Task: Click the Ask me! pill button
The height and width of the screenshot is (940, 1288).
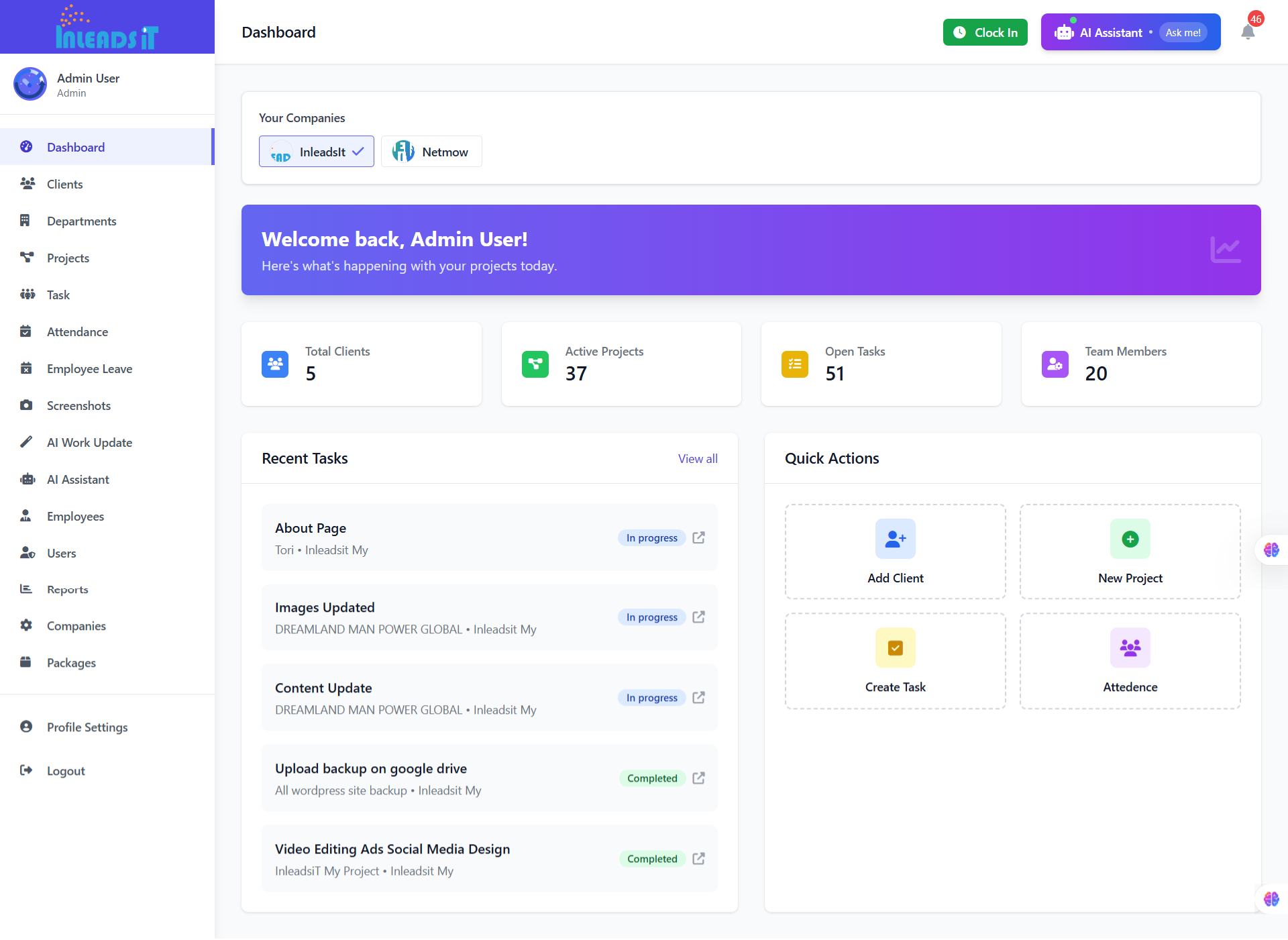Action: coord(1183,32)
